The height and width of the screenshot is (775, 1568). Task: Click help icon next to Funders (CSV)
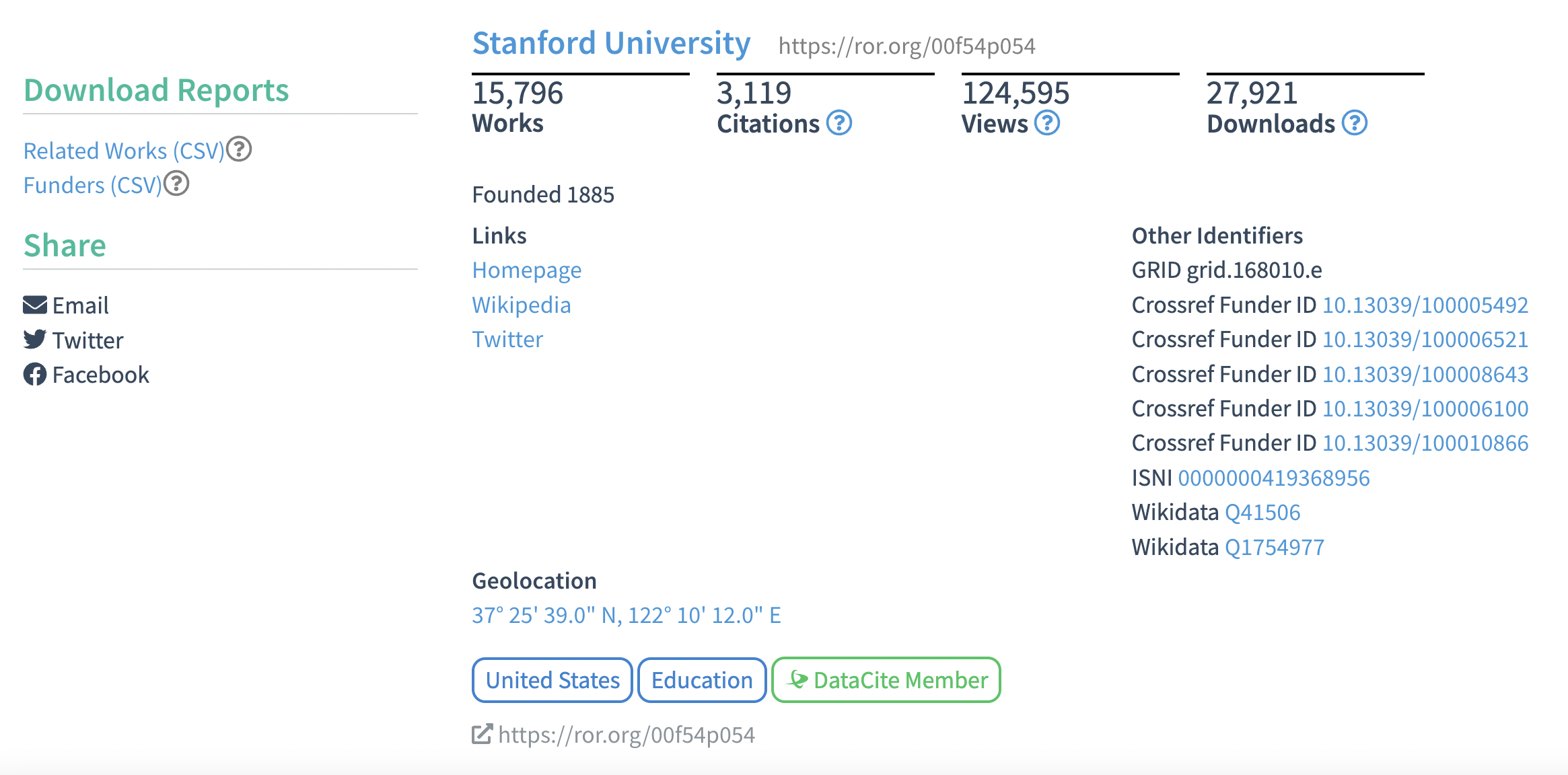tap(176, 184)
